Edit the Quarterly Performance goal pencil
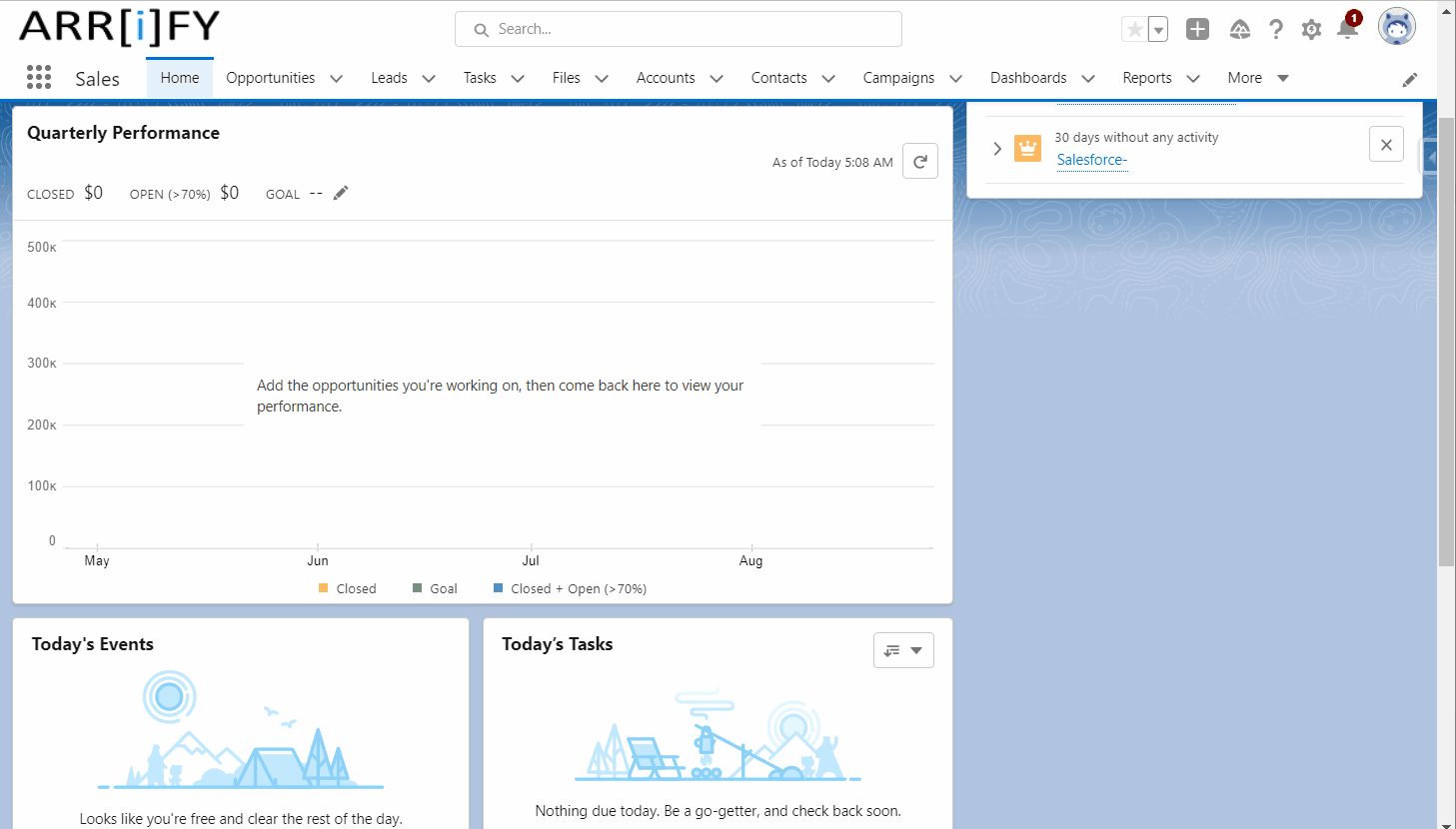The image size is (1456, 829). pyautogui.click(x=341, y=193)
